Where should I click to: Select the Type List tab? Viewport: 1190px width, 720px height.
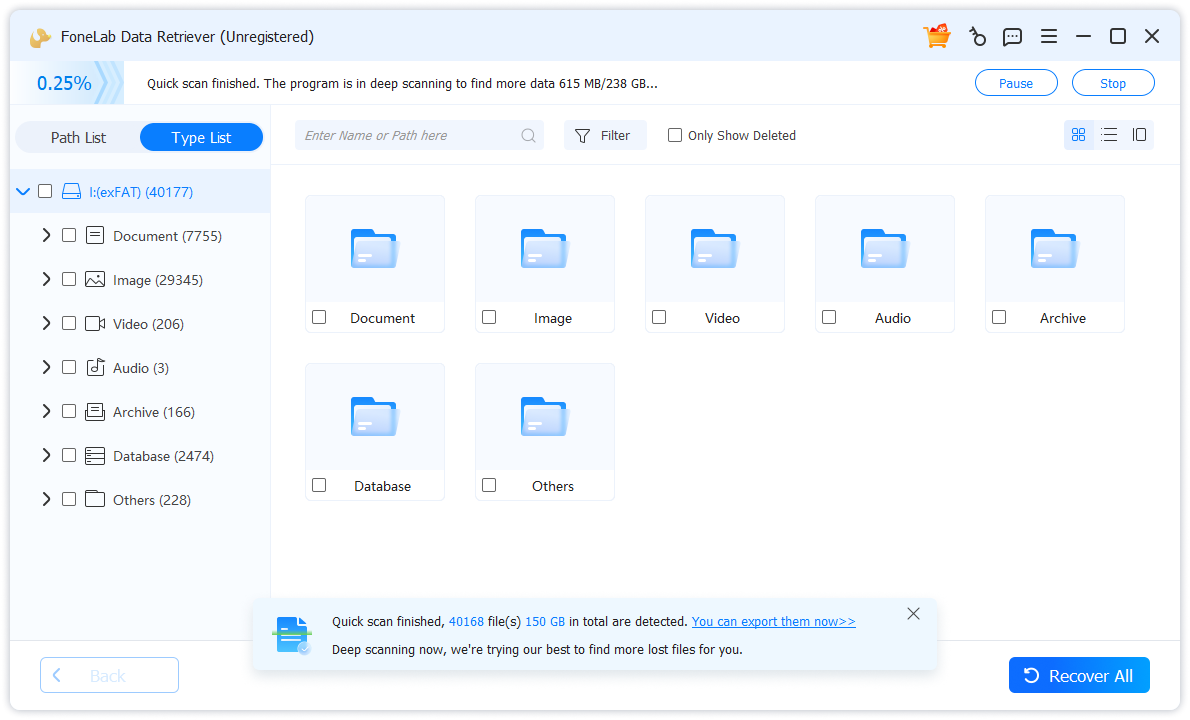tap(201, 136)
